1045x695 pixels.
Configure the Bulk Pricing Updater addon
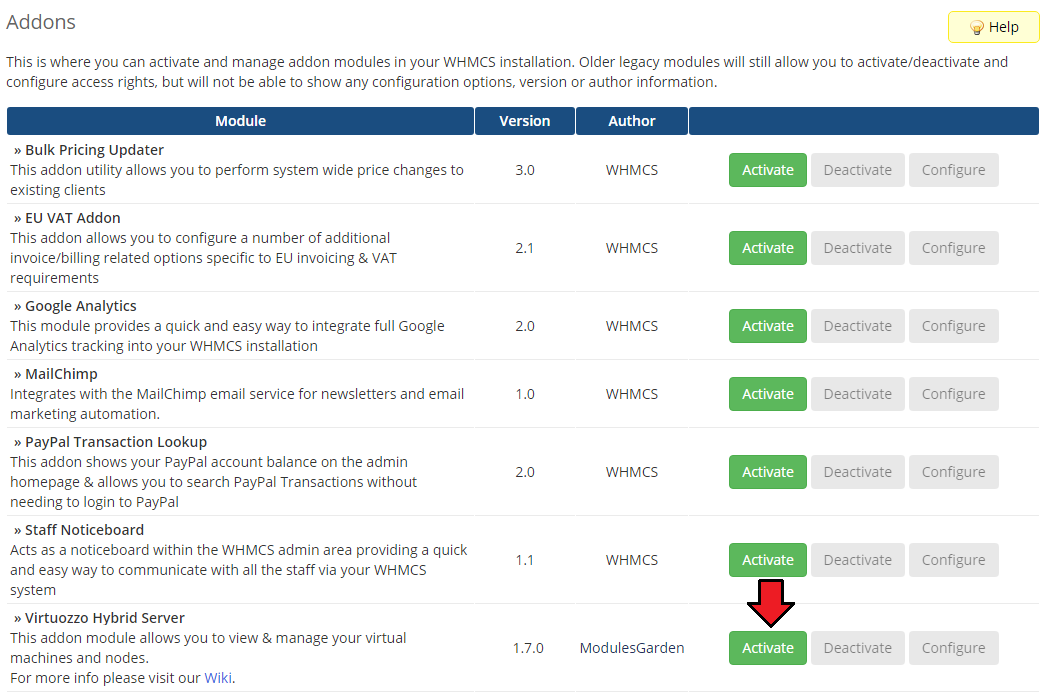(x=953, y=170)
